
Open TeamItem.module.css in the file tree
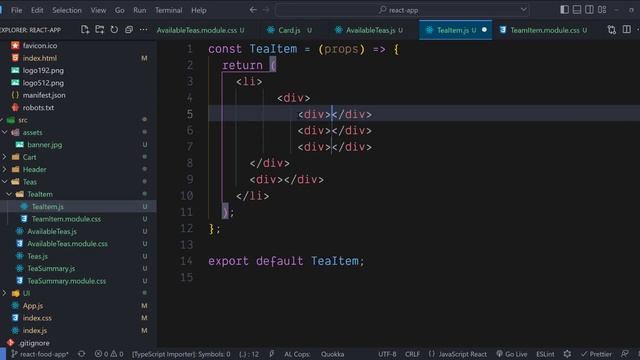[x=66, y=219]
